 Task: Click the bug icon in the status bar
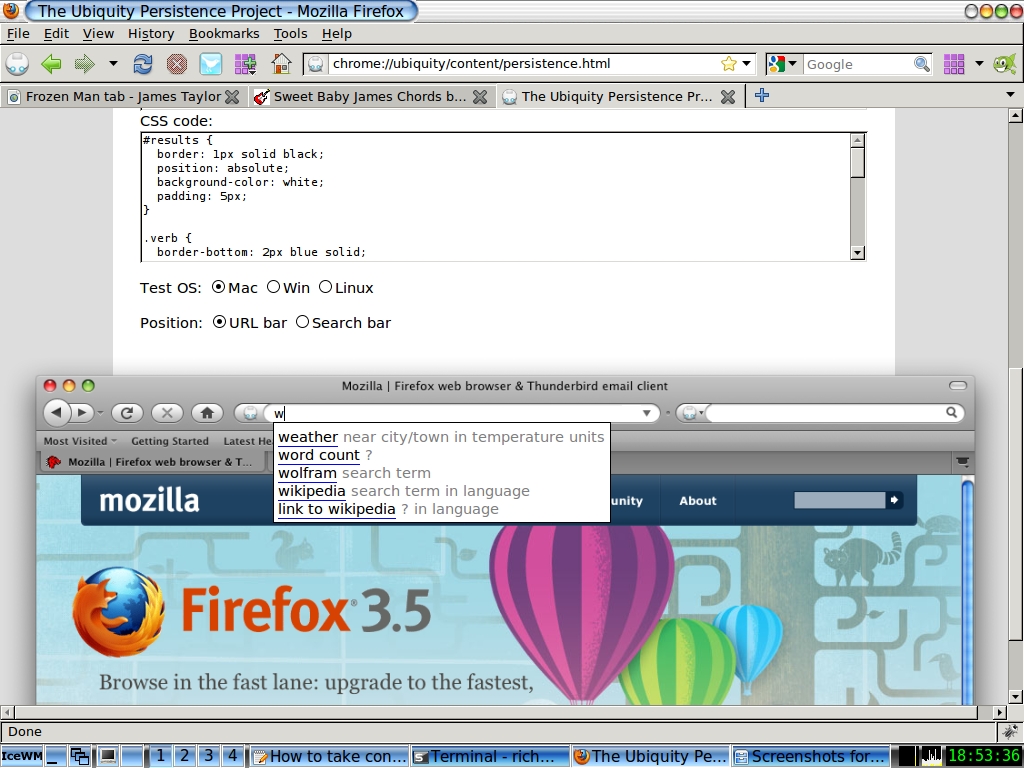pyautogui.click(x=1010, y=731)
